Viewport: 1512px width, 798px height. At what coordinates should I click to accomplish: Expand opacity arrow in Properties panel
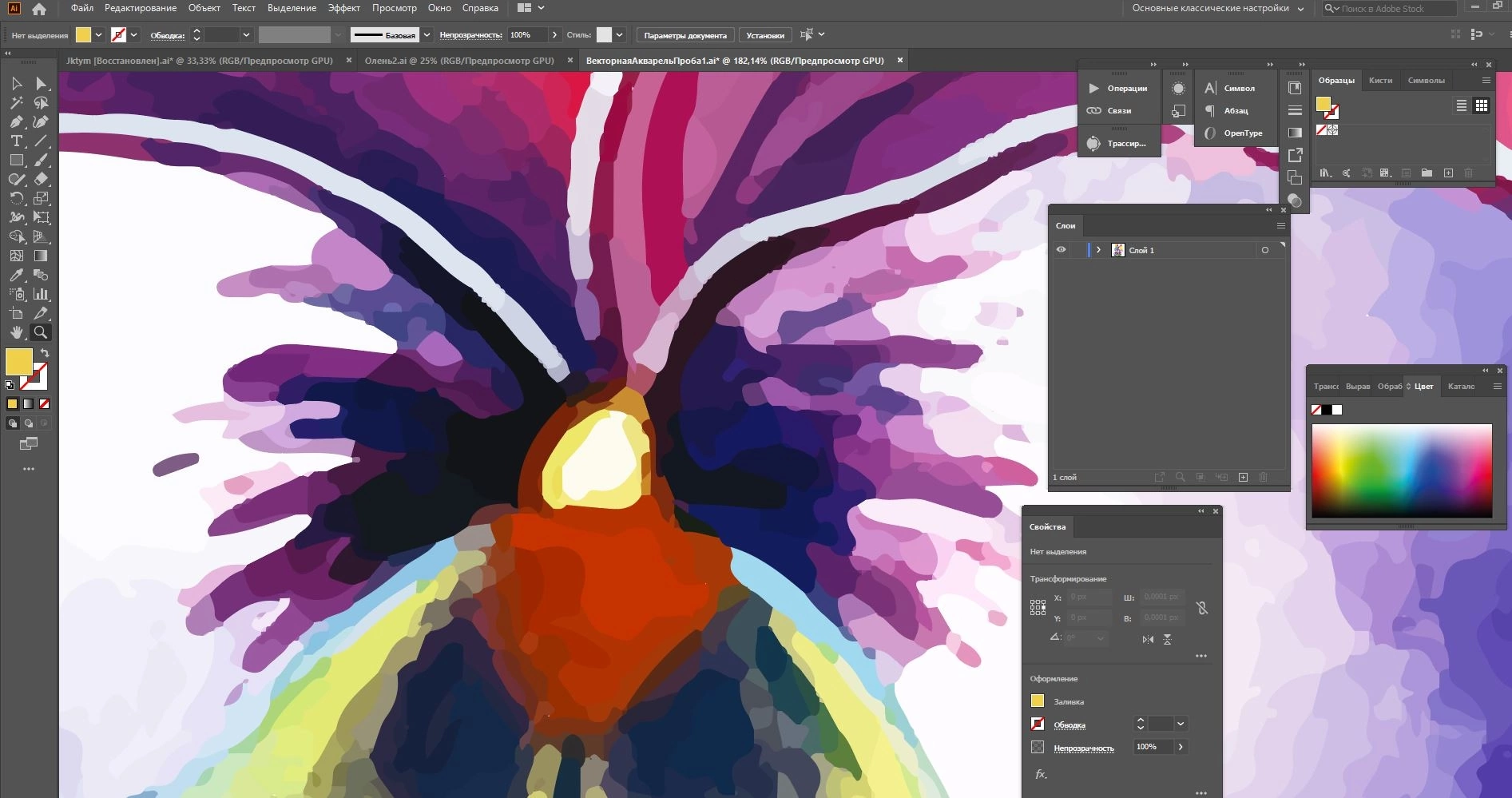pos(1181,747)
